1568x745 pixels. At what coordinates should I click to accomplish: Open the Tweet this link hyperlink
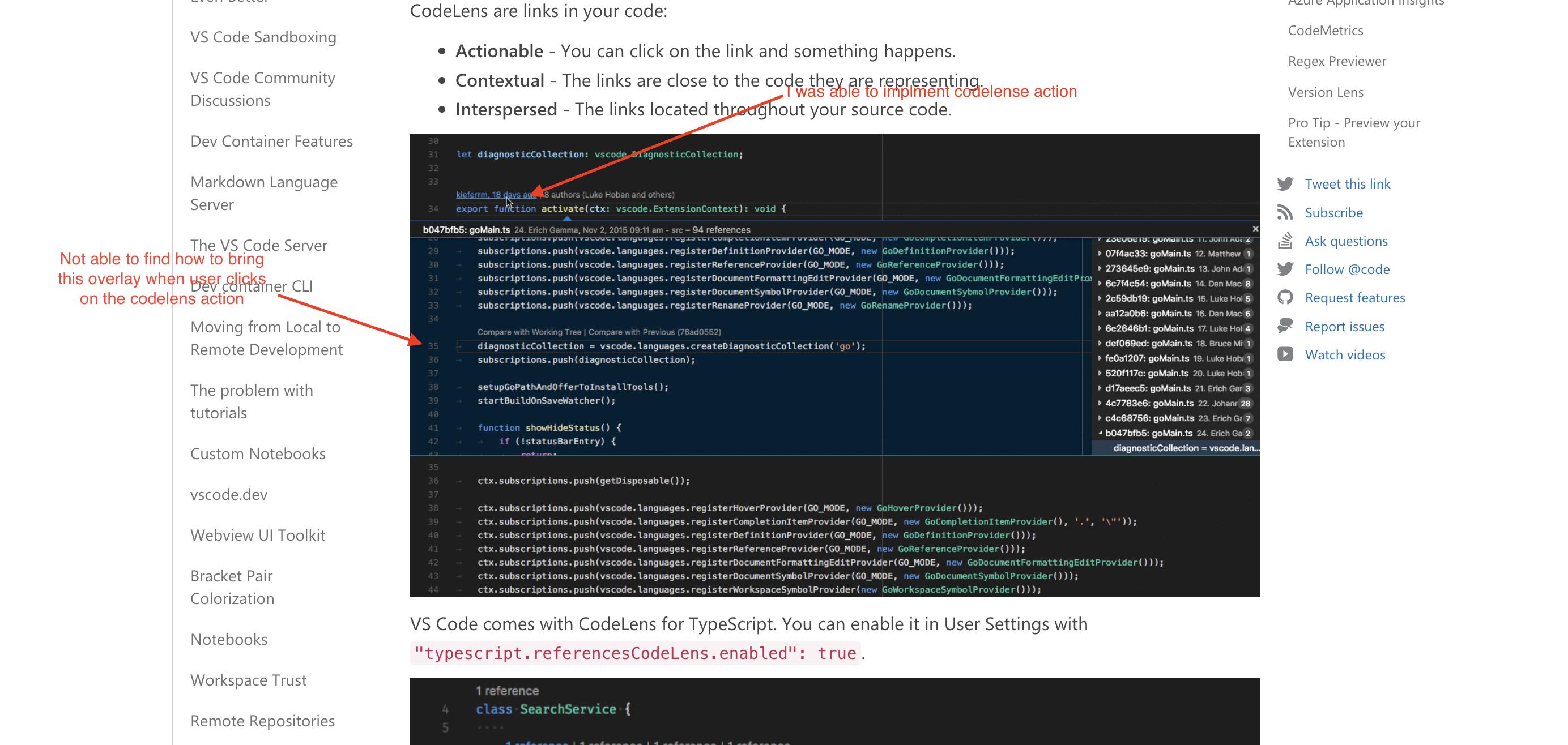(x=1347, y=183)
